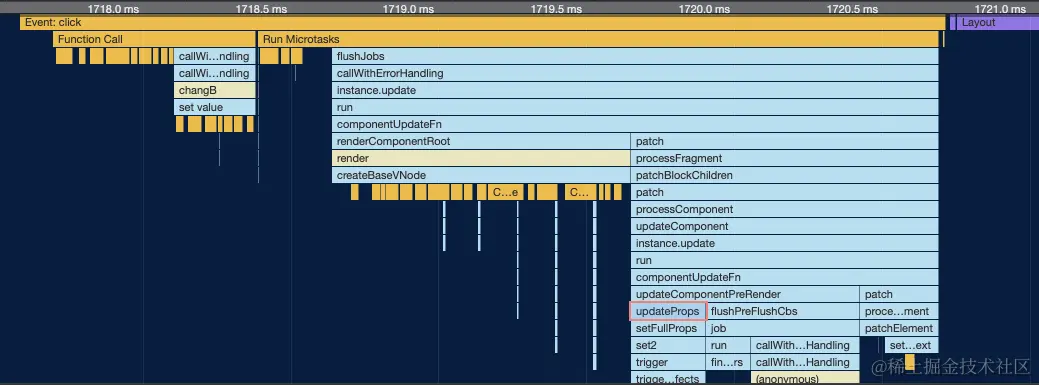Select callWith…Handling bar beside fin…rs
The height and width of the screenshot is (385, 1039).
804,362
